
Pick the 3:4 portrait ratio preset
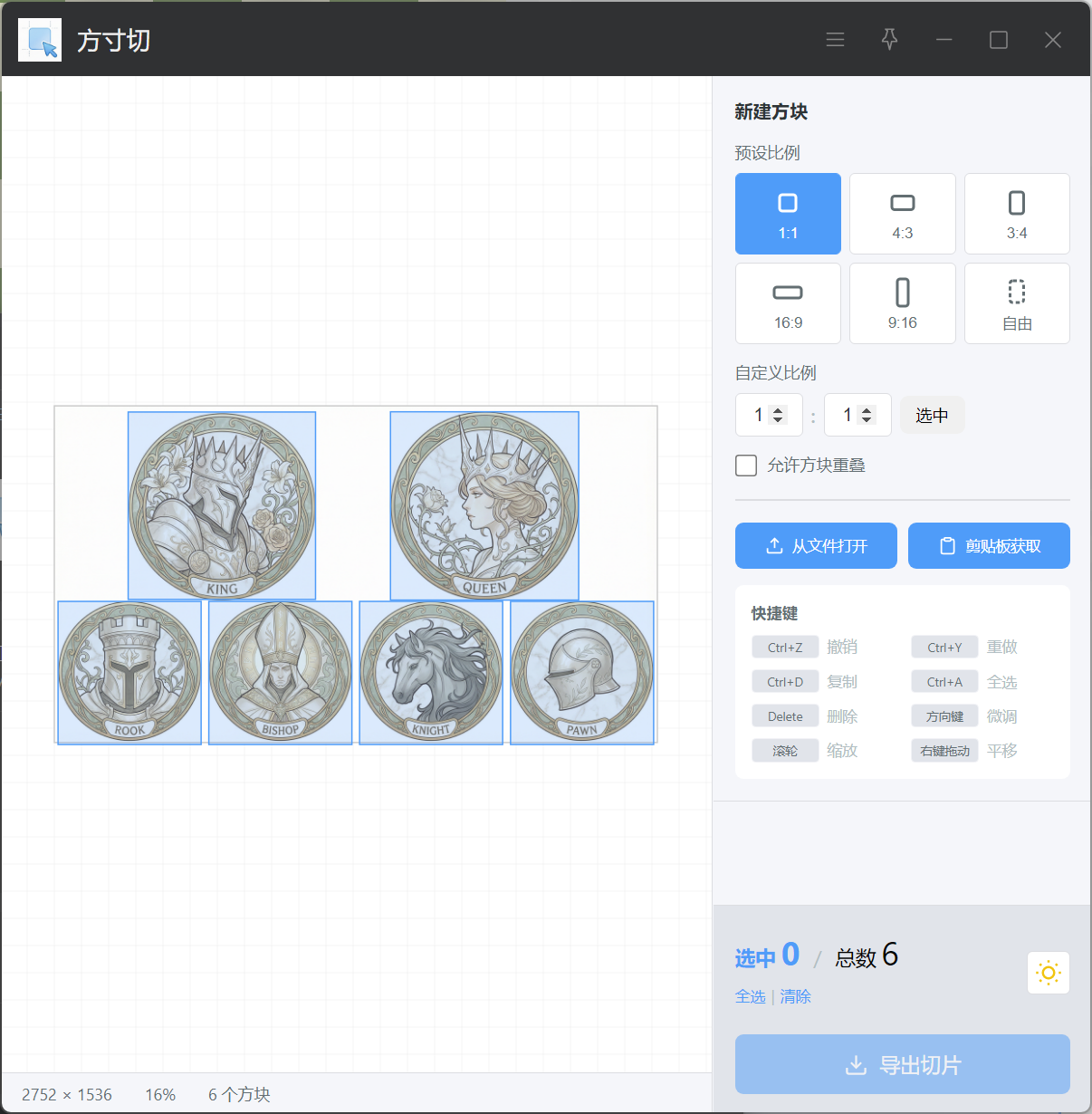pos(1016,214)
